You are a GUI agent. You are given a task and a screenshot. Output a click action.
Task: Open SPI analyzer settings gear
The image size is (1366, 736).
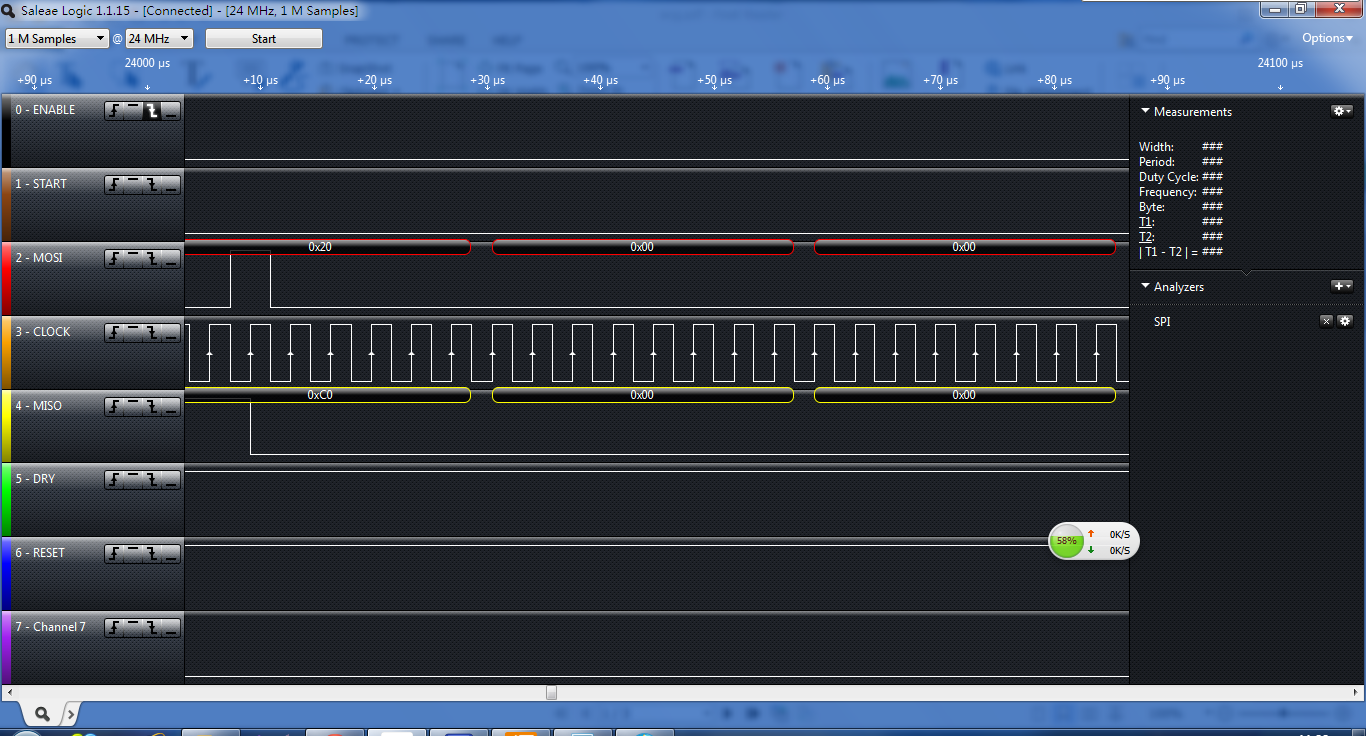tap(1345, 321)
